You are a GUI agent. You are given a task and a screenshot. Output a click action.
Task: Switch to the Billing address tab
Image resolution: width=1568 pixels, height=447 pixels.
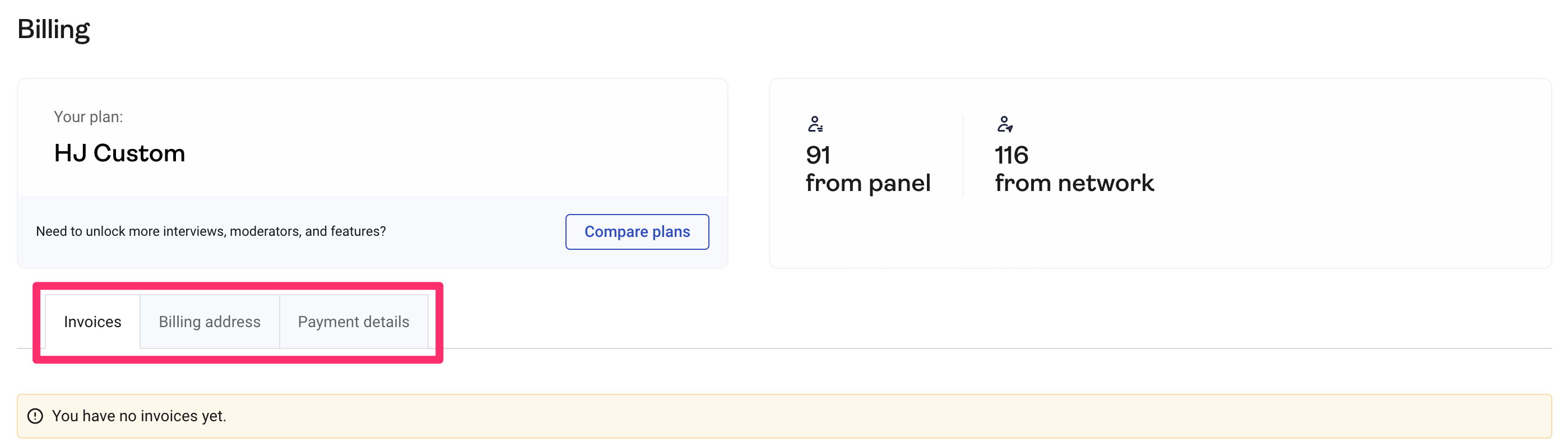tap(210, 322)
